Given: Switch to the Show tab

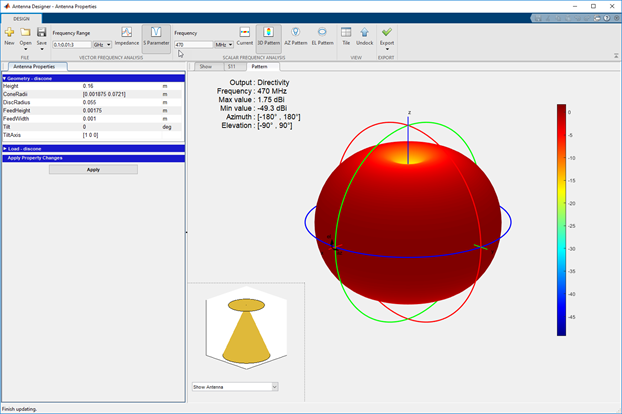Looking at the screenshot, I should point(205,67).
